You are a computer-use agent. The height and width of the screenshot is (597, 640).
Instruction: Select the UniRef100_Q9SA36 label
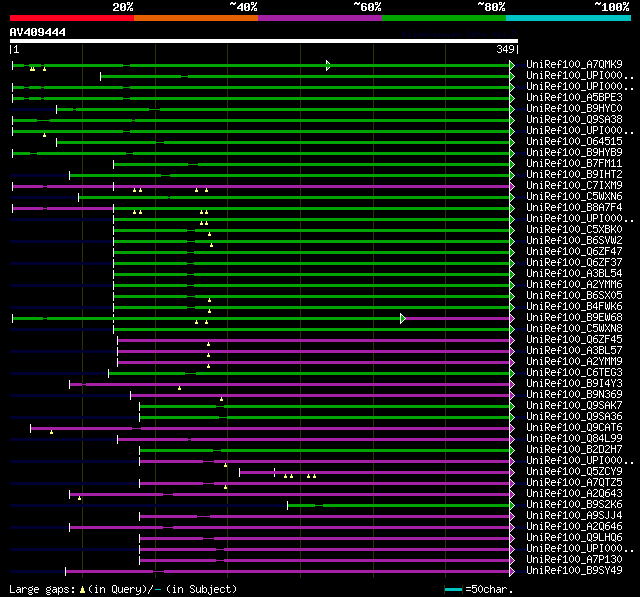pos(574,417)
